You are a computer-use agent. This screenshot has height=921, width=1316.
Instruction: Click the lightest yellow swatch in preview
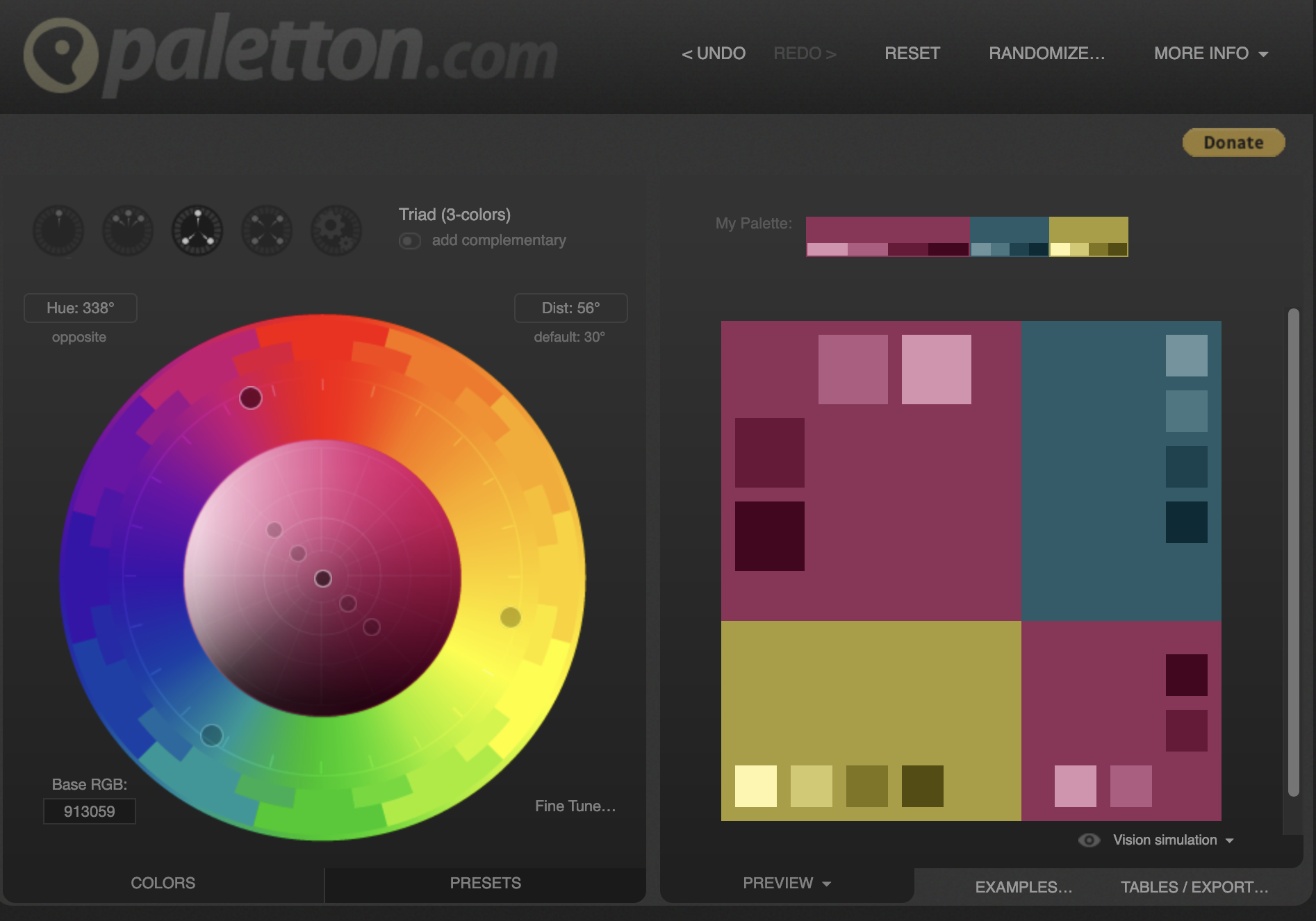click(x=756, y=786)
